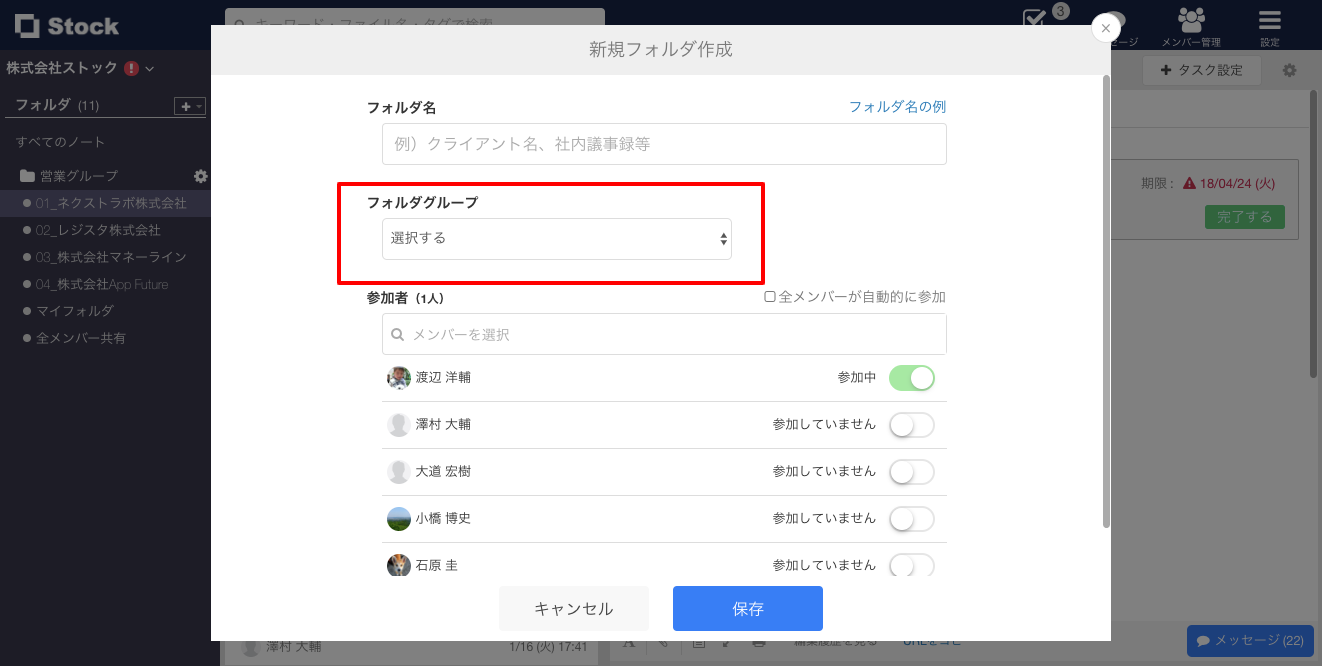Open the 設定 hamburger icon
Viewport: 1322px width, 666px height.
click(x=1268, y=20)
